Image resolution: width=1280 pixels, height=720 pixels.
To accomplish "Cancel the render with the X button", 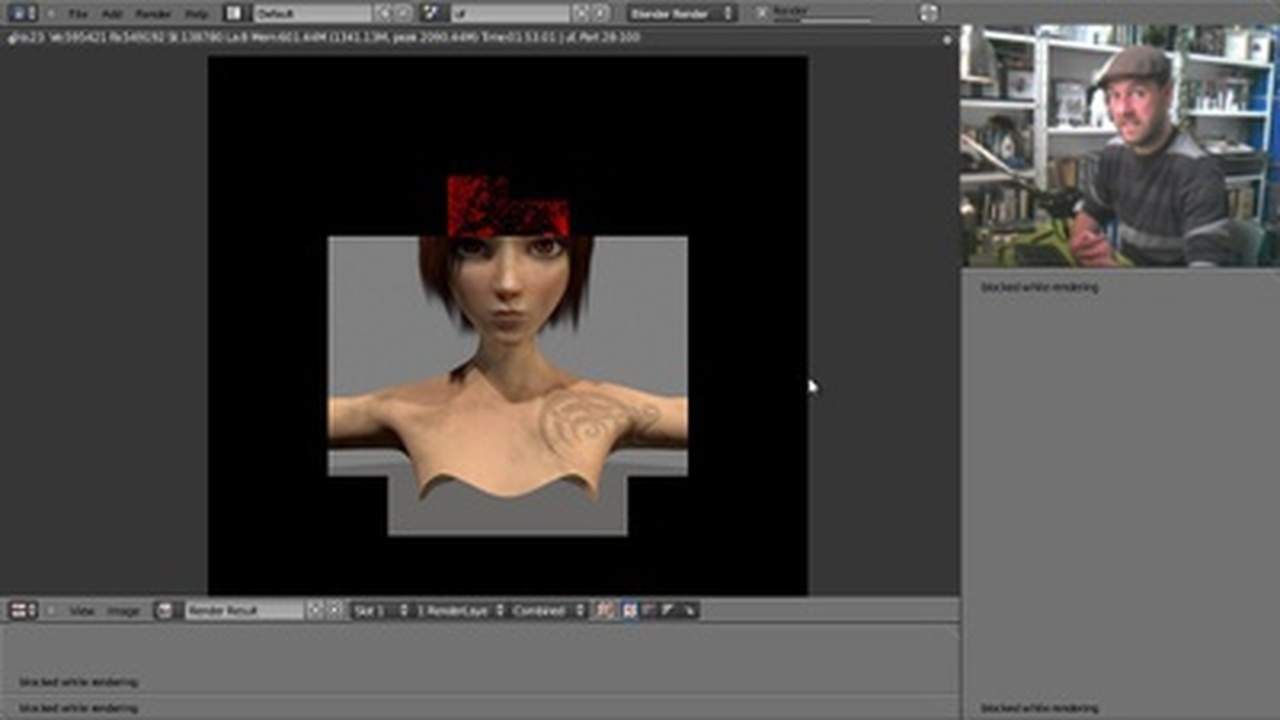I will pyautogui.click(x=762, y=13).
